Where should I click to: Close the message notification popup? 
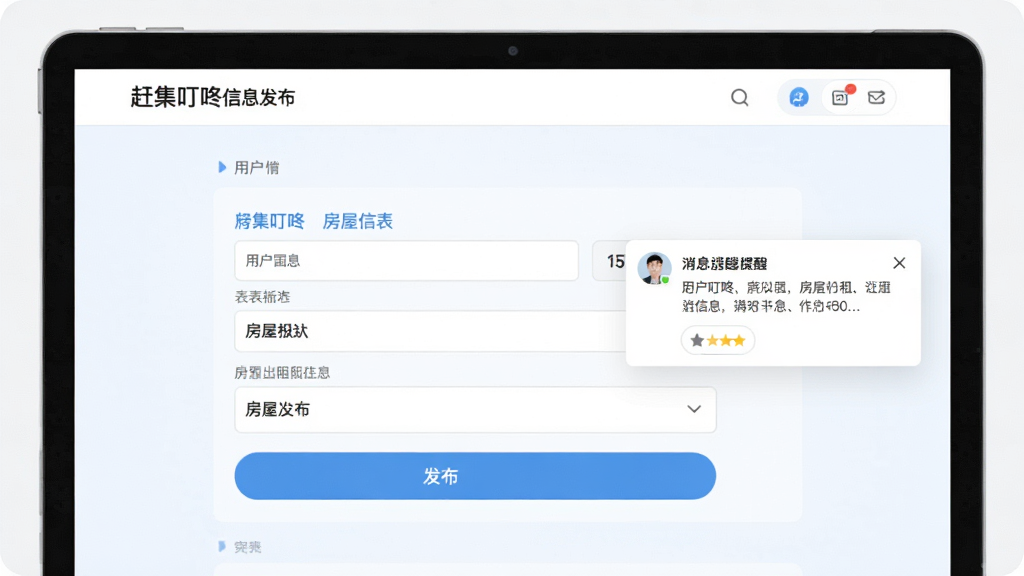tap(899, 263)
